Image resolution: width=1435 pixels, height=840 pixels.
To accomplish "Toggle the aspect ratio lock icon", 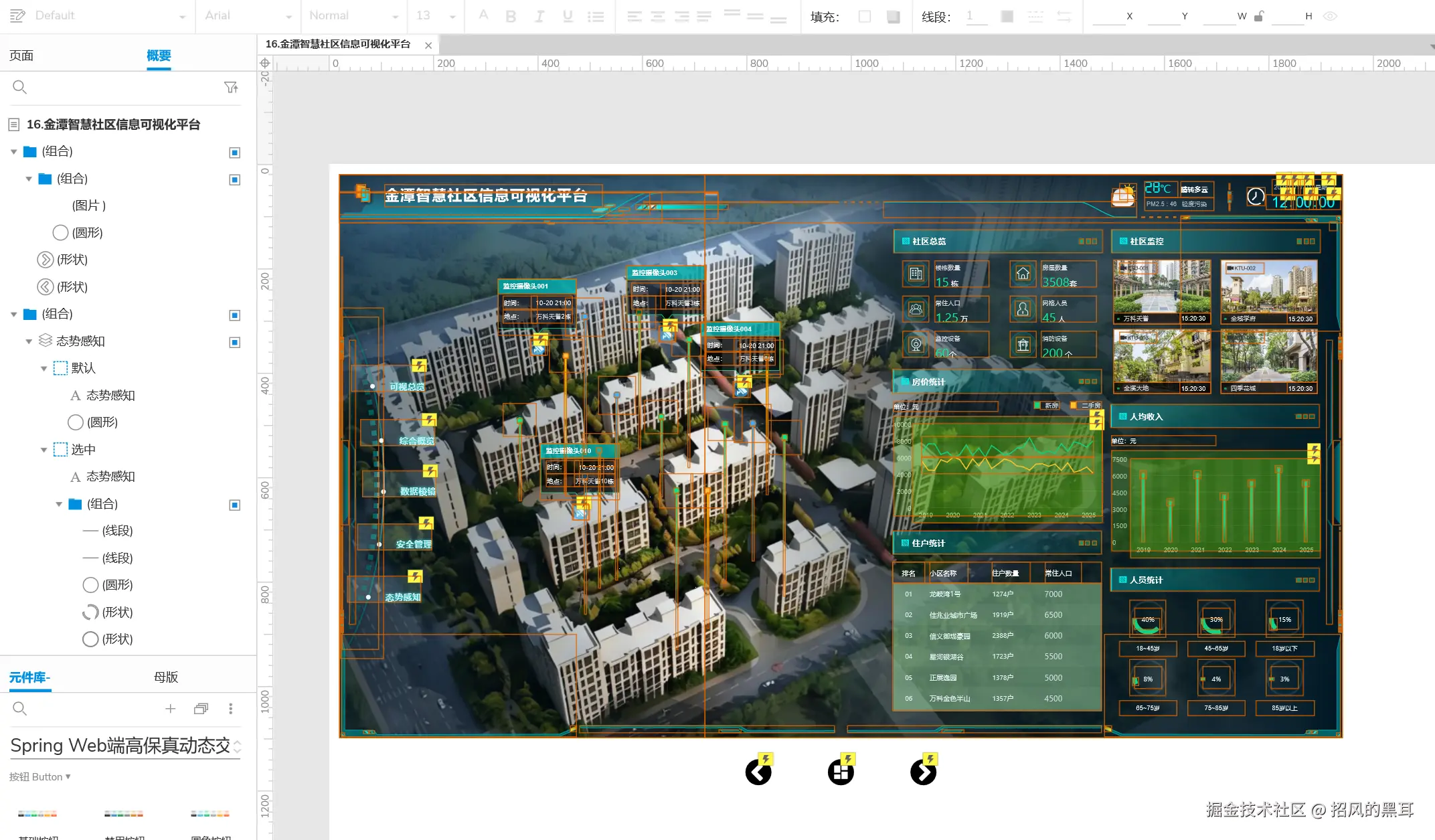I will coord(1259,16).
